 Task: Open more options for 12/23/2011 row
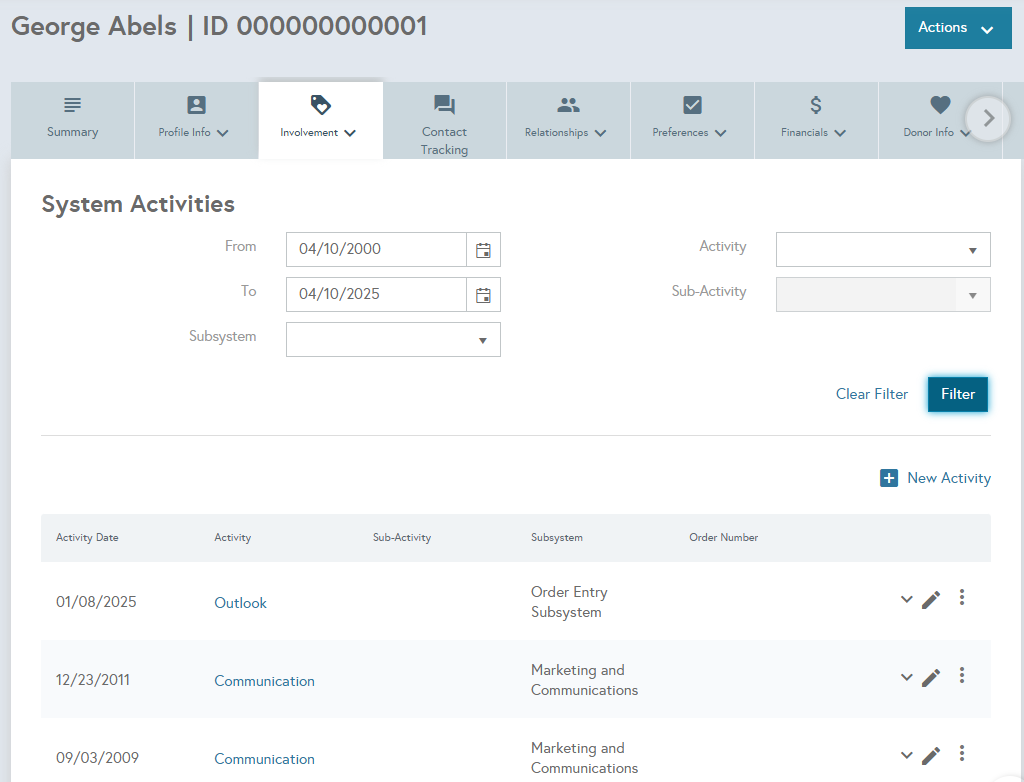(x=961, y=676)
